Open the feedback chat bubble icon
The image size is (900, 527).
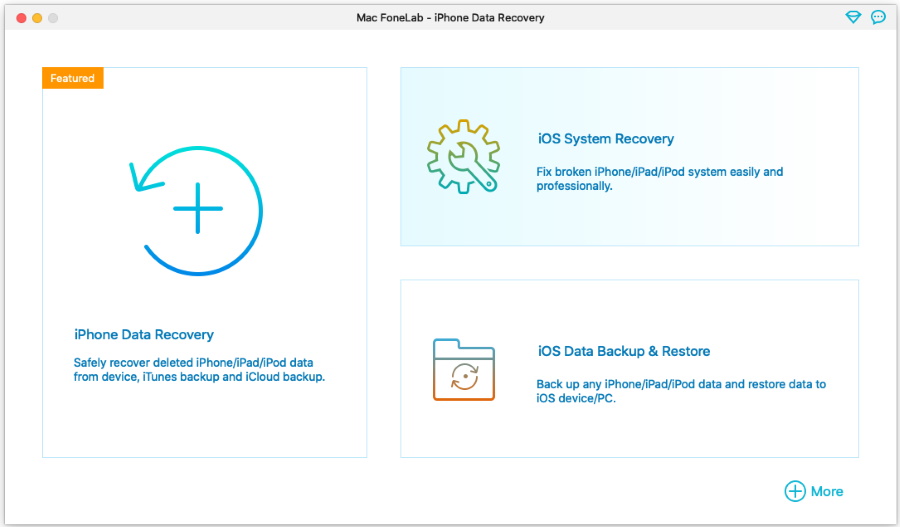pyautogui.click(x=878, y=17)
